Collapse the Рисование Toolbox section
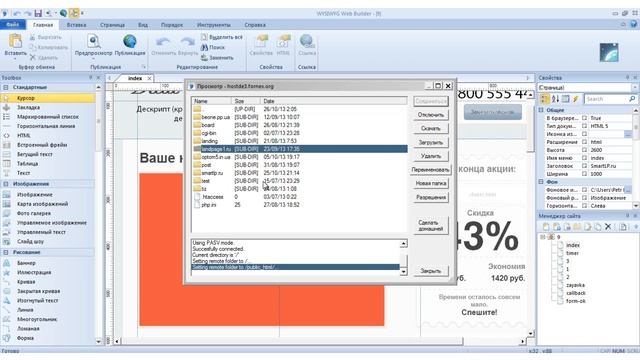 6,252
